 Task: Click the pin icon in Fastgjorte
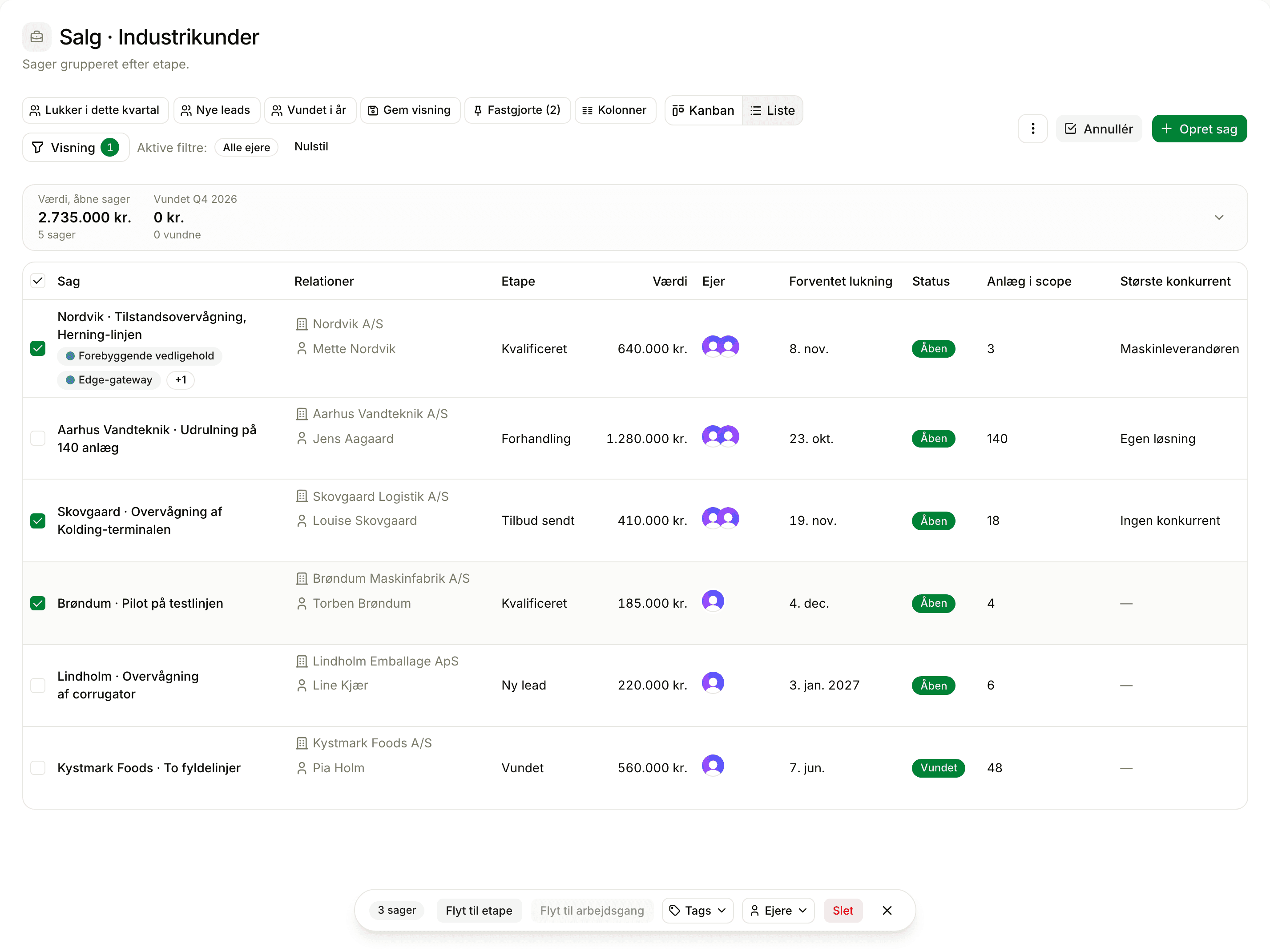pos(478,110)
